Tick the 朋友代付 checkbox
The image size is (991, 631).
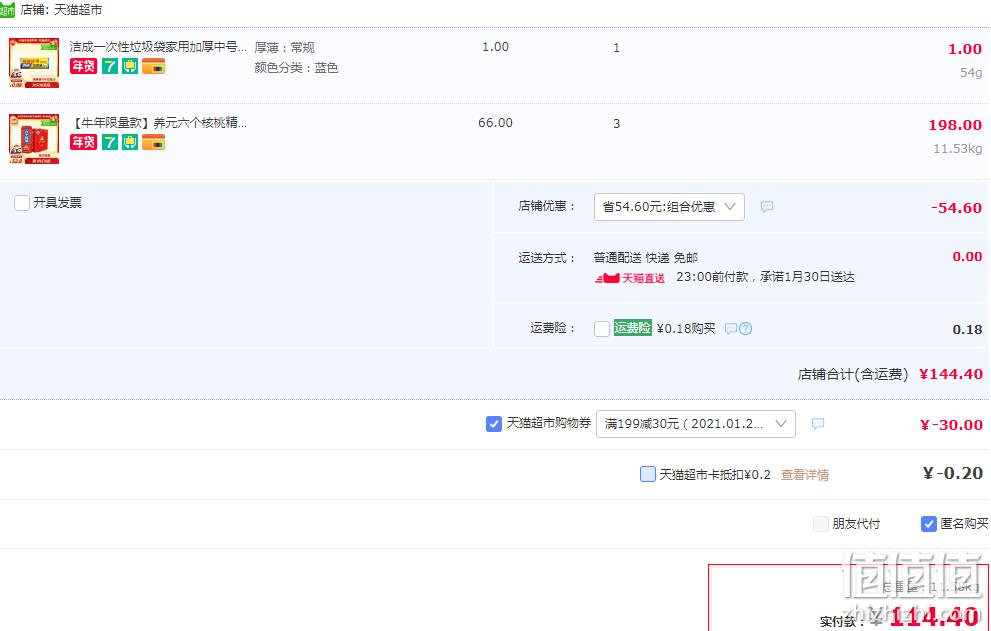(x=820, y=524)
